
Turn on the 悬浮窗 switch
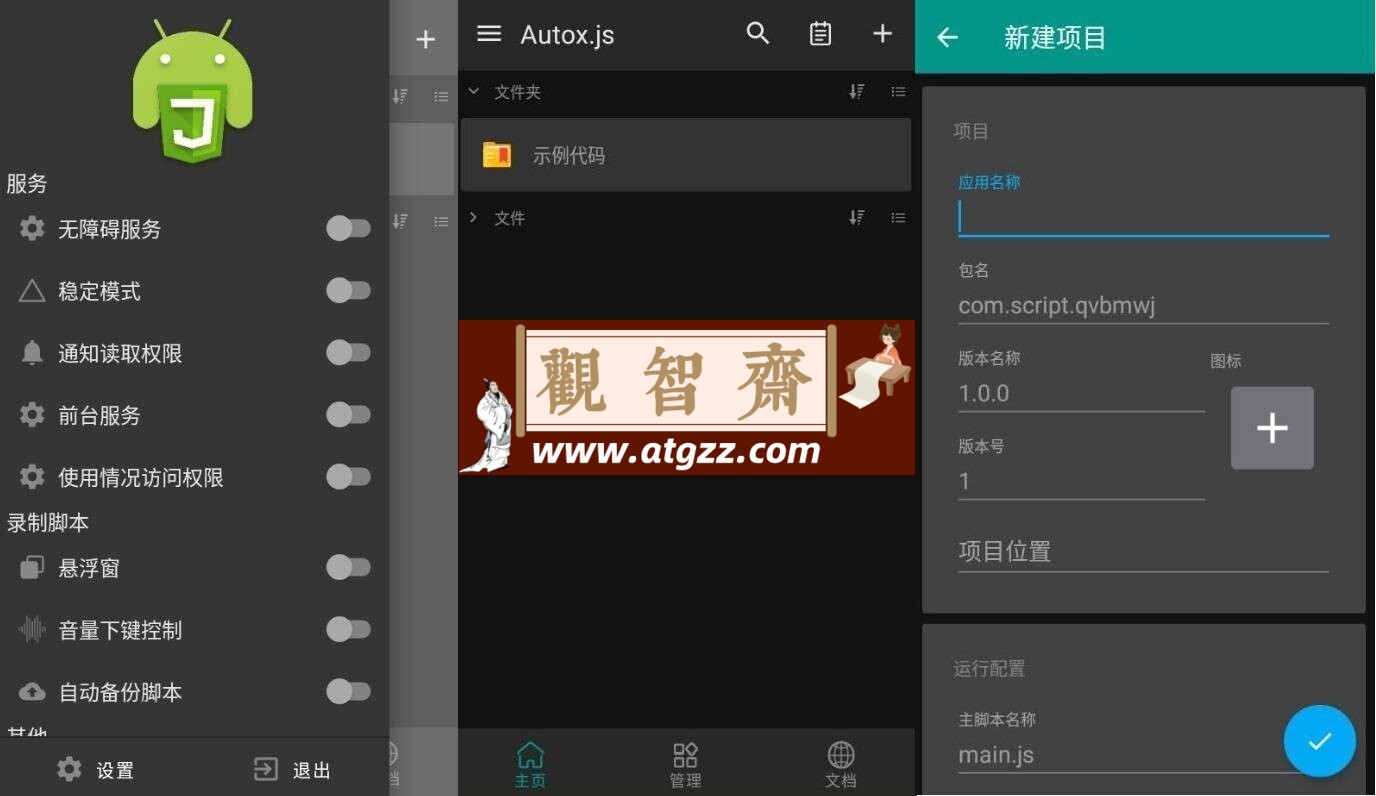[x=348, y=568]
